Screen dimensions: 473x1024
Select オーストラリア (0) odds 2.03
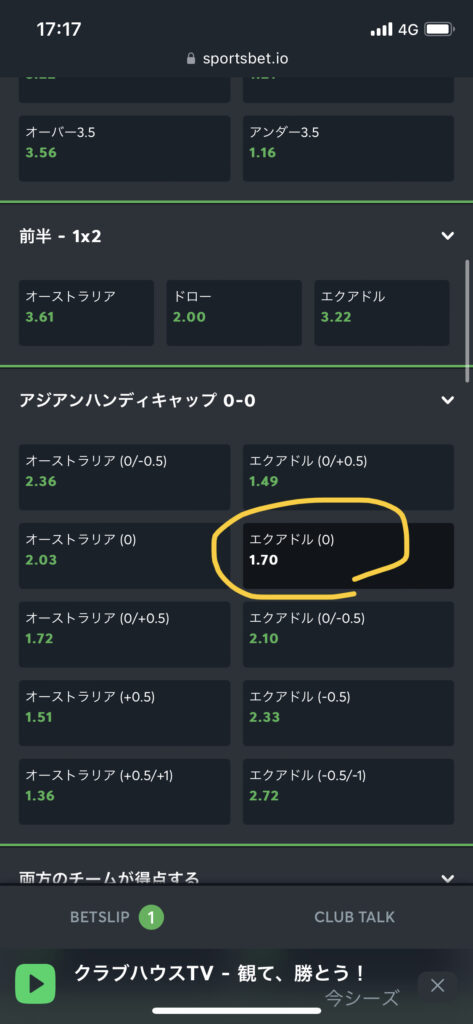pos(124,556)
